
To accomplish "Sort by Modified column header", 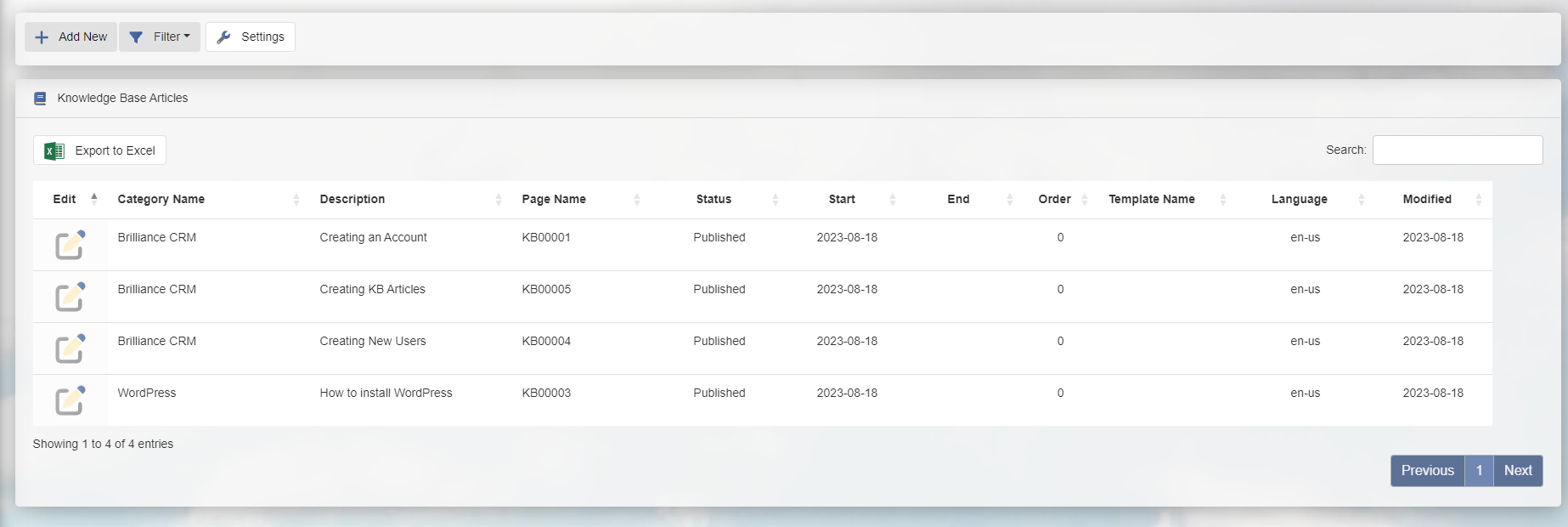I will coord(1433,199).
